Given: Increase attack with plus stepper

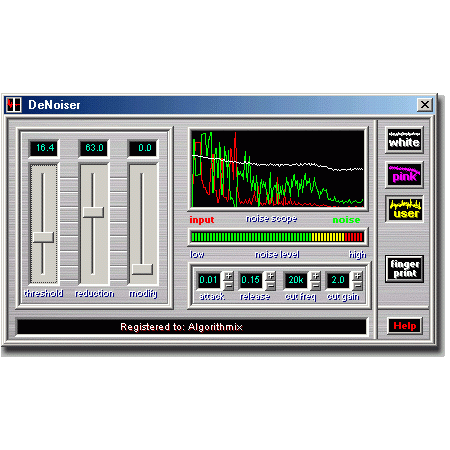Looking at the screenshot, I should pyautogui.click(x=229, y=276).
